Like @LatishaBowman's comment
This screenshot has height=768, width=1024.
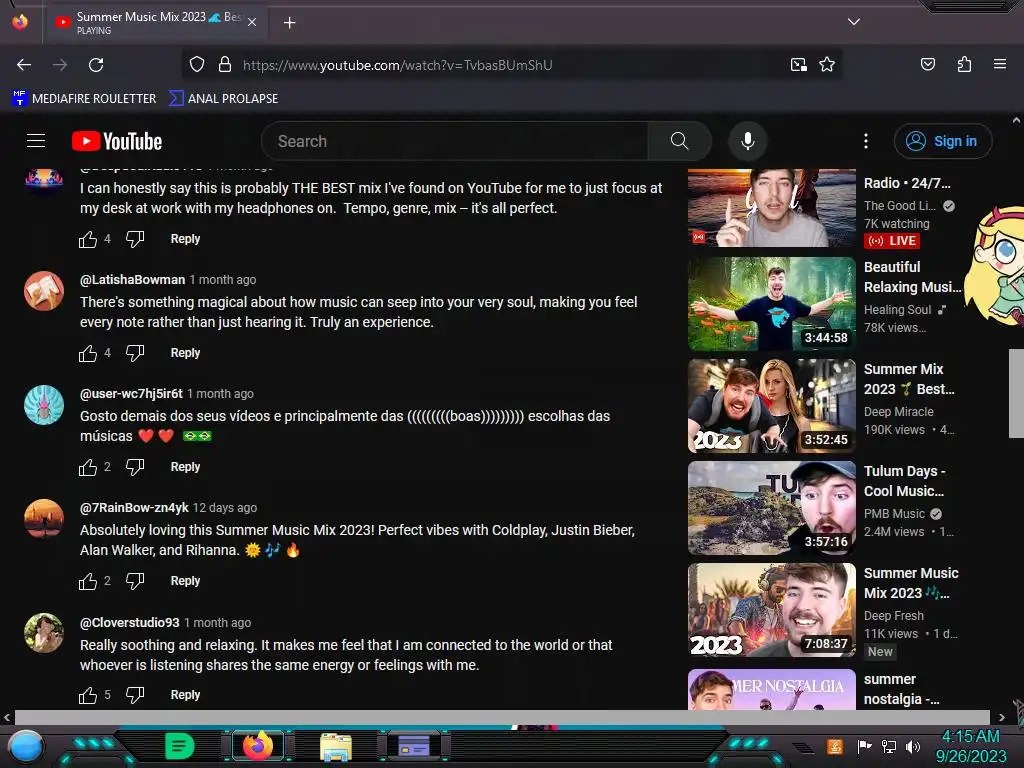point(88,353)
